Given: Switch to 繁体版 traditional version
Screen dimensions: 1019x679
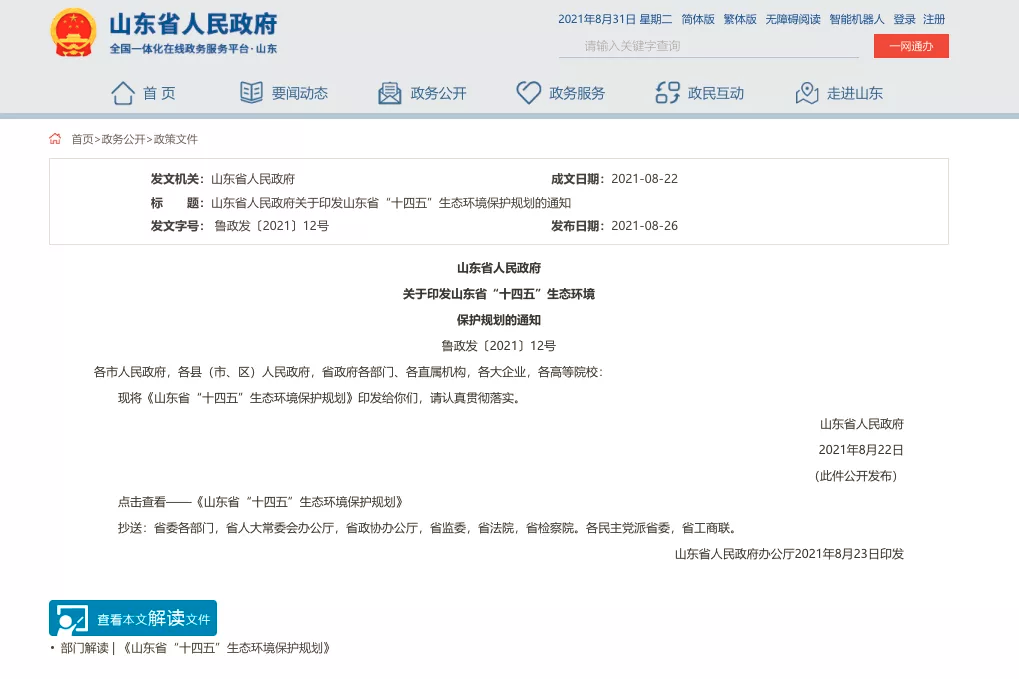Looking at the screenshot, I should [x=740, y=19].
